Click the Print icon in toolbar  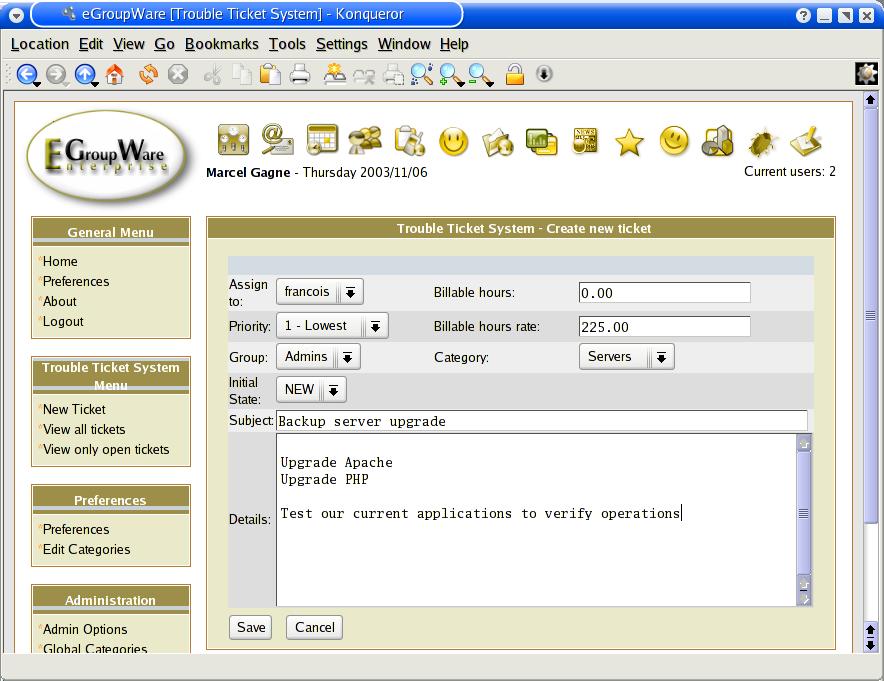[300, 74]
